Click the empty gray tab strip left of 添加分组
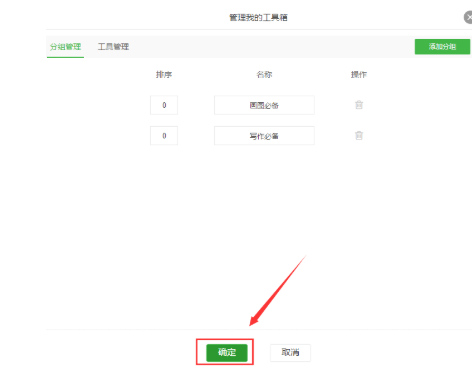 pos(272,47)
